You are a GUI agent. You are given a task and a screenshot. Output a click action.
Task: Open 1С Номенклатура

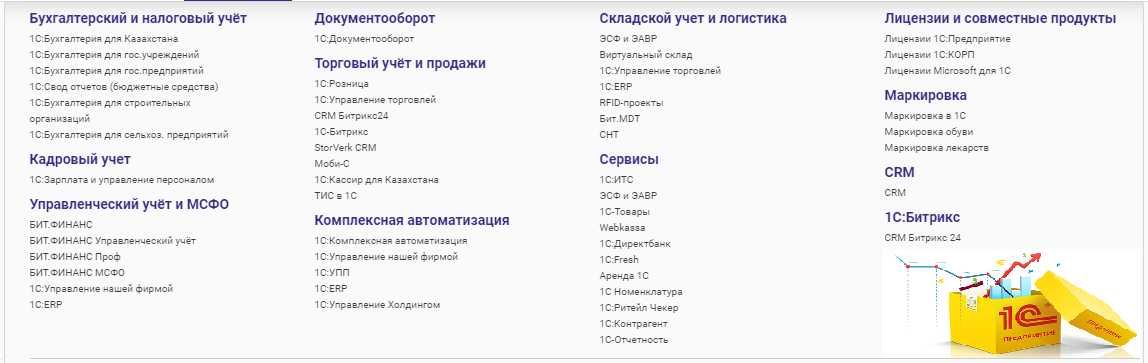641,292
